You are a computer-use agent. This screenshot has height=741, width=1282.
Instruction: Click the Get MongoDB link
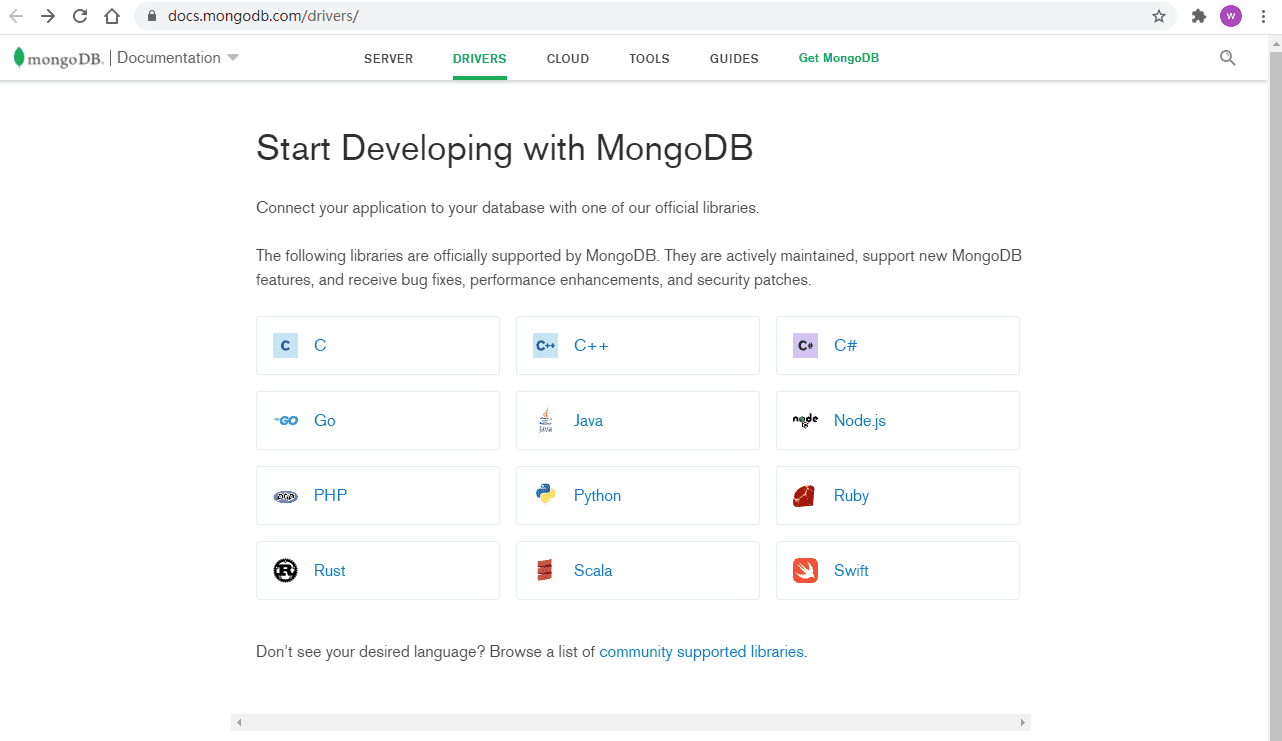(x=839, y=58)
